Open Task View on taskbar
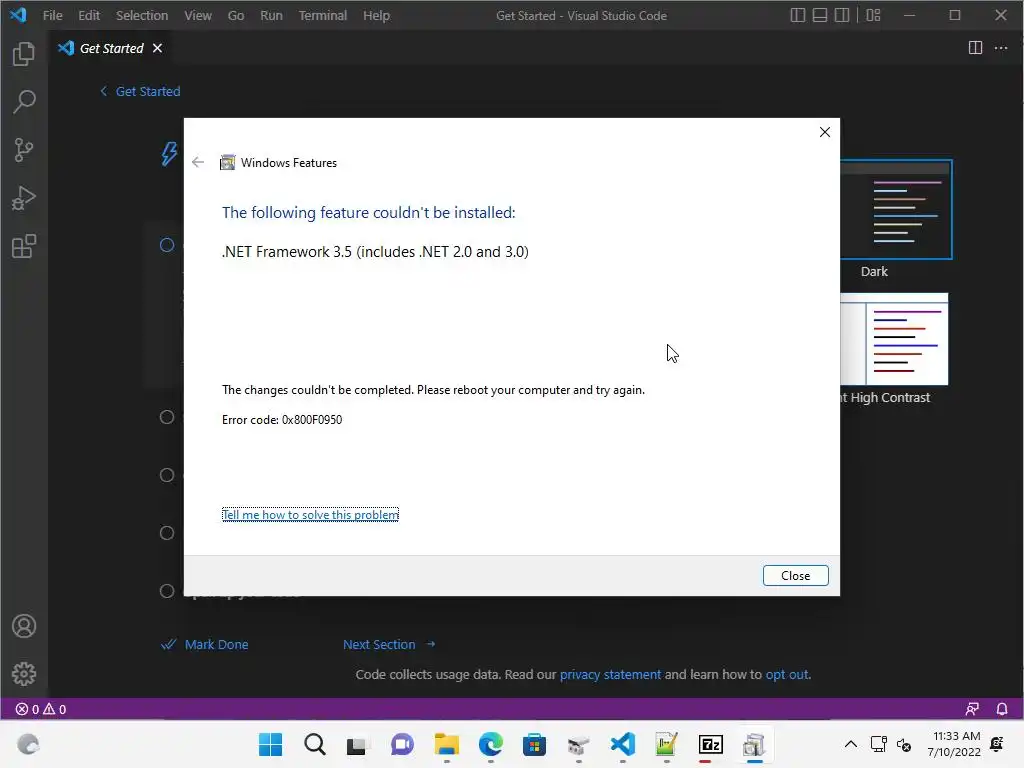 click(x=357, y=744)
